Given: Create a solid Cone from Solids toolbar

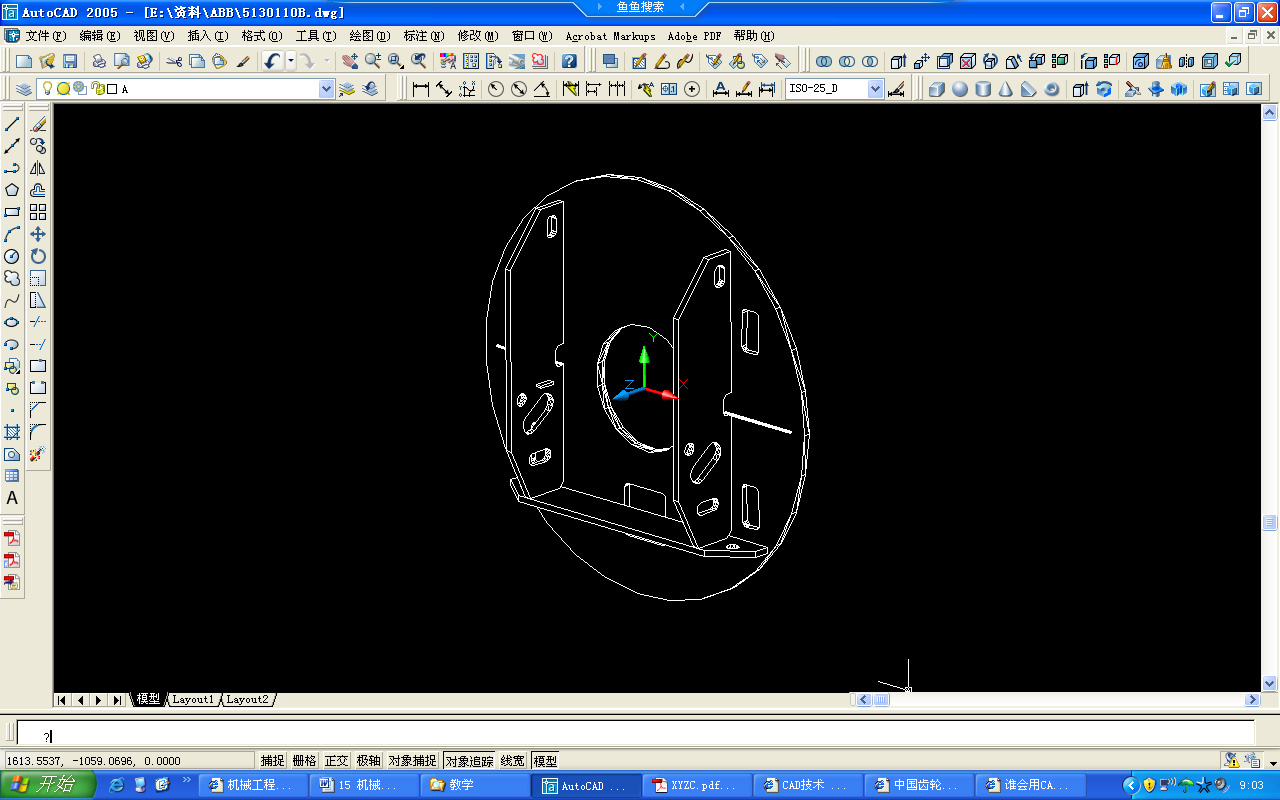Looking at the screenshot, I should (1006, 89).
